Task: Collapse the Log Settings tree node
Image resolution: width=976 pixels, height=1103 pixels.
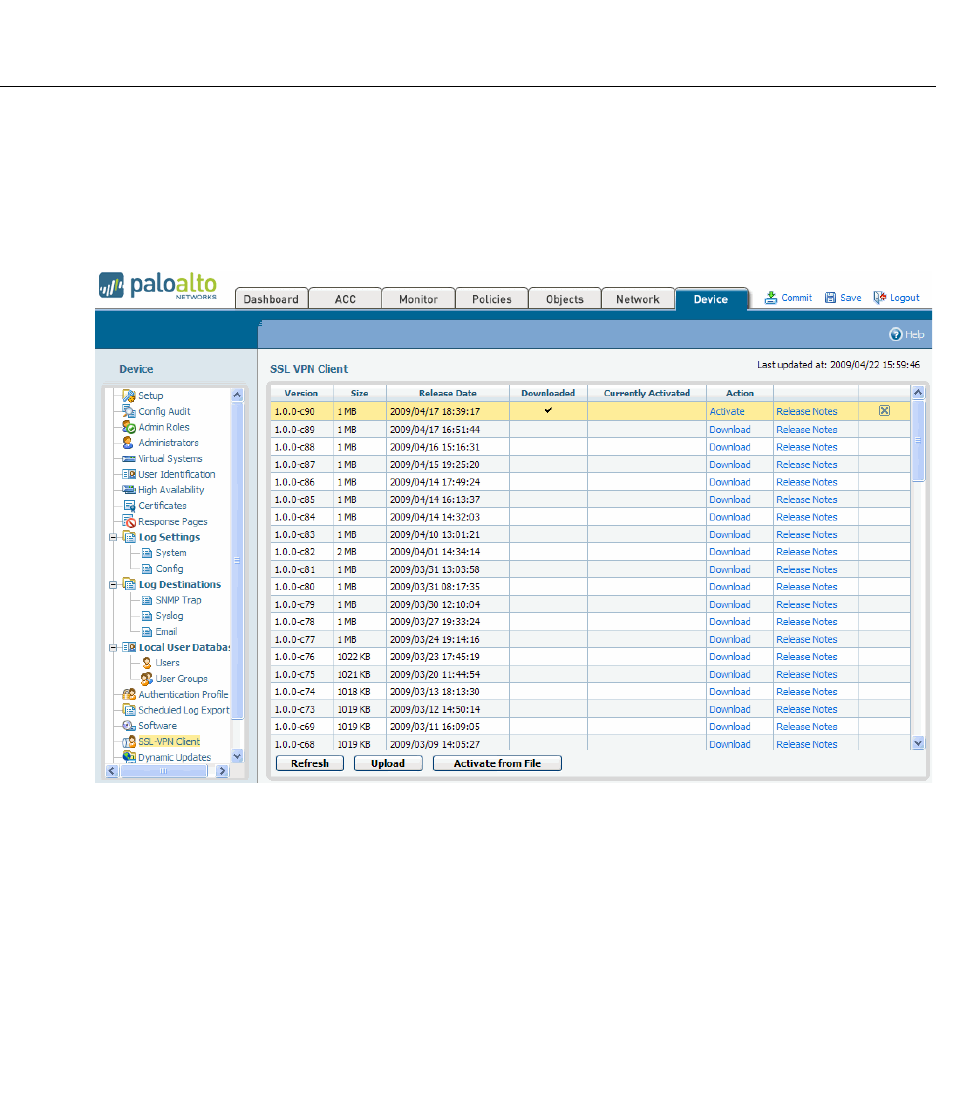Action: [x=113, y=537]
